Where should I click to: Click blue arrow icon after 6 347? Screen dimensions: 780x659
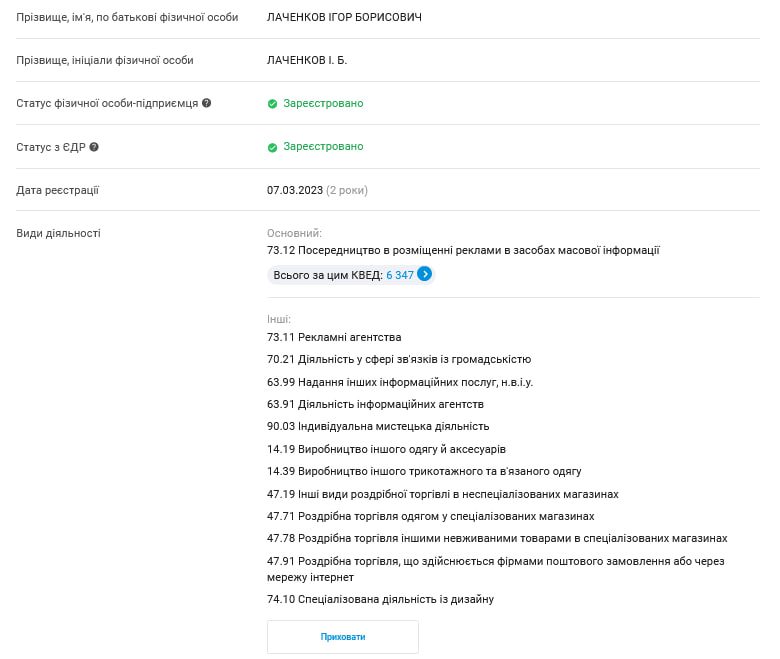click(425, 274)
